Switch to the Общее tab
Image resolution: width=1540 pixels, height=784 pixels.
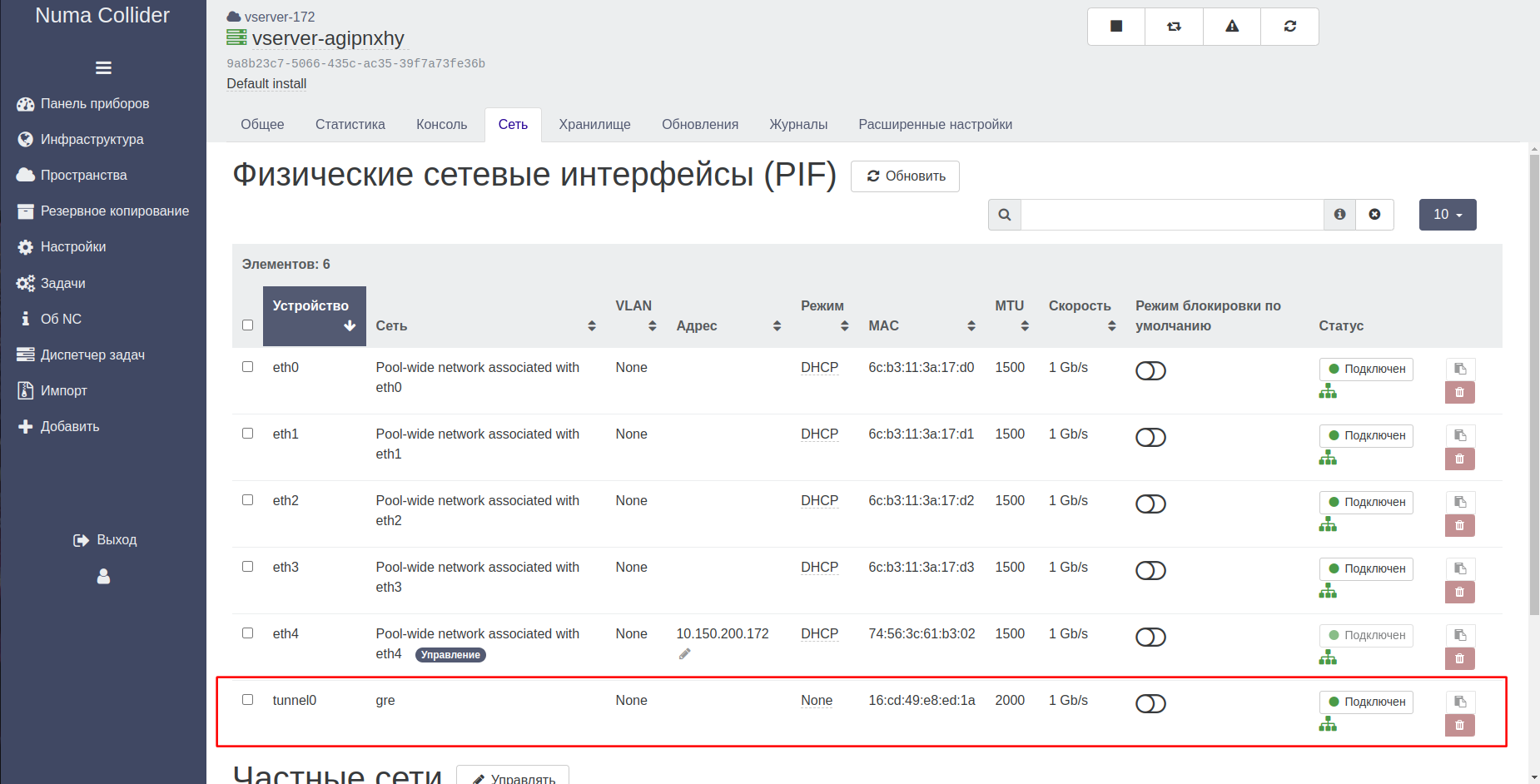click(262, 125)
